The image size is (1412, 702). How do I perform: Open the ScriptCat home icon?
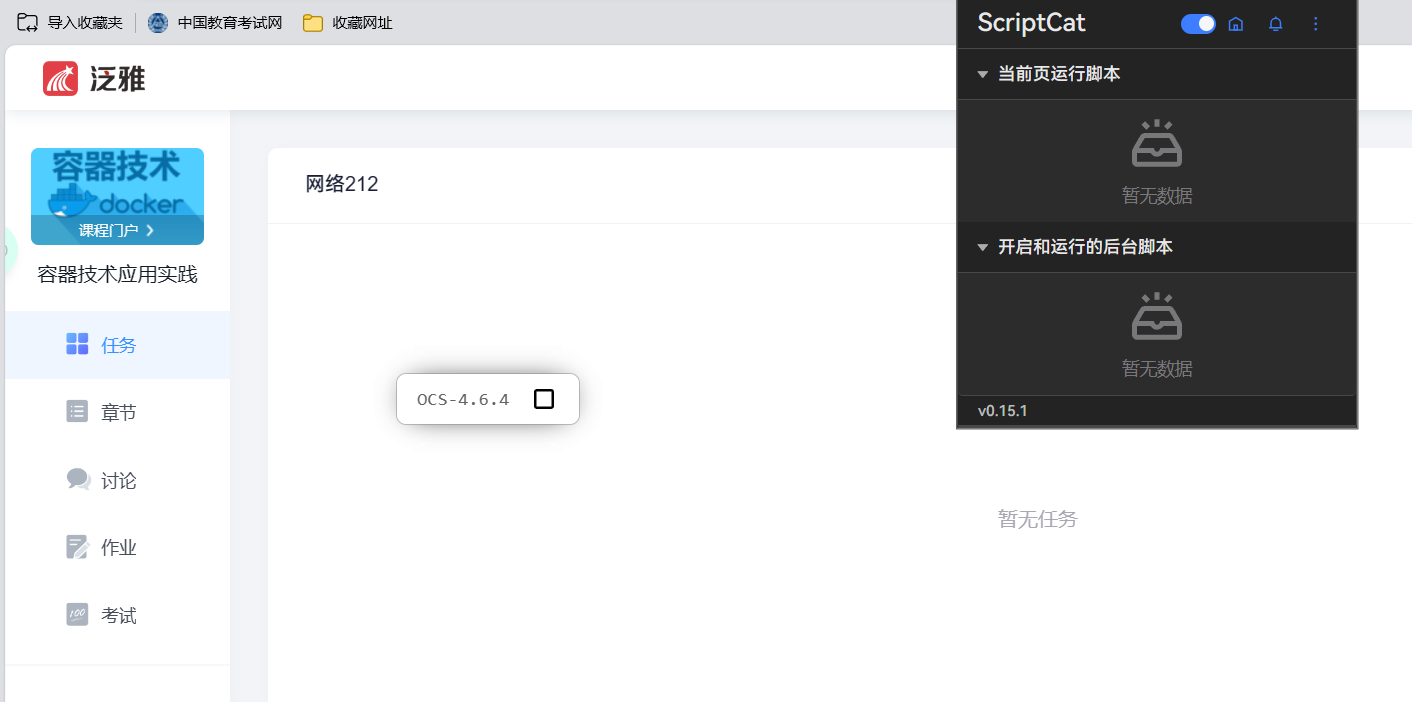point(1236,23)
